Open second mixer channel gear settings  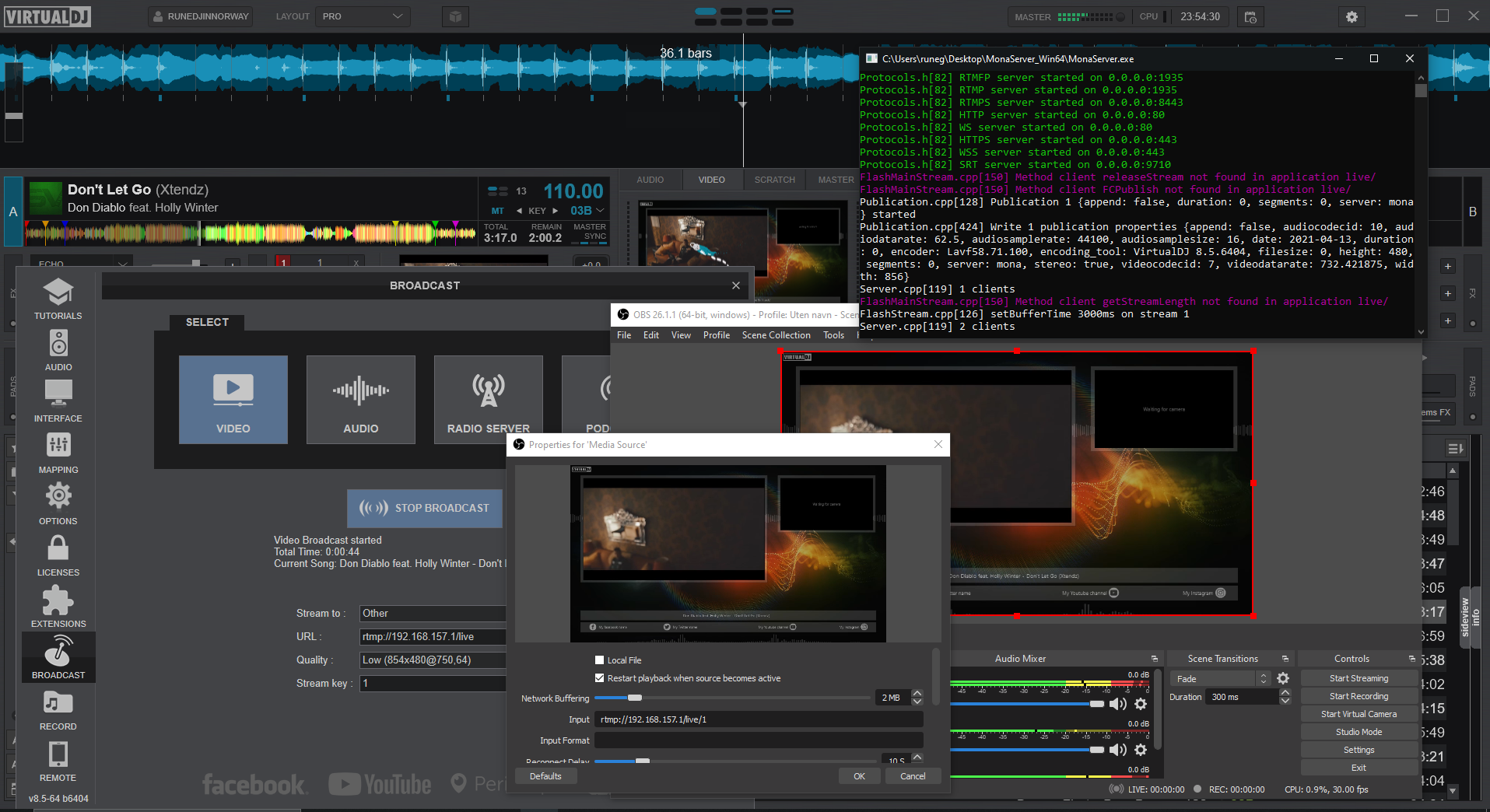click(x=1141, y=750)
